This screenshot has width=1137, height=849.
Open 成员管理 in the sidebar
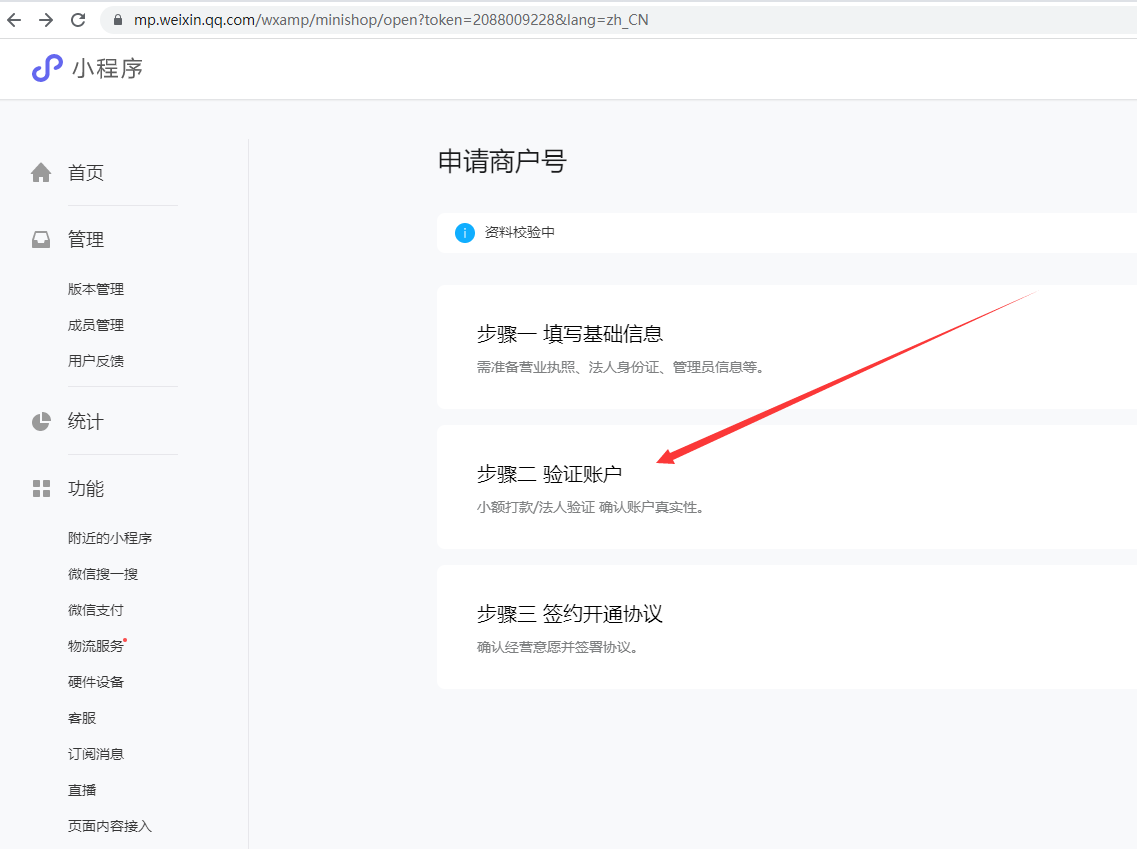(96, 325)
